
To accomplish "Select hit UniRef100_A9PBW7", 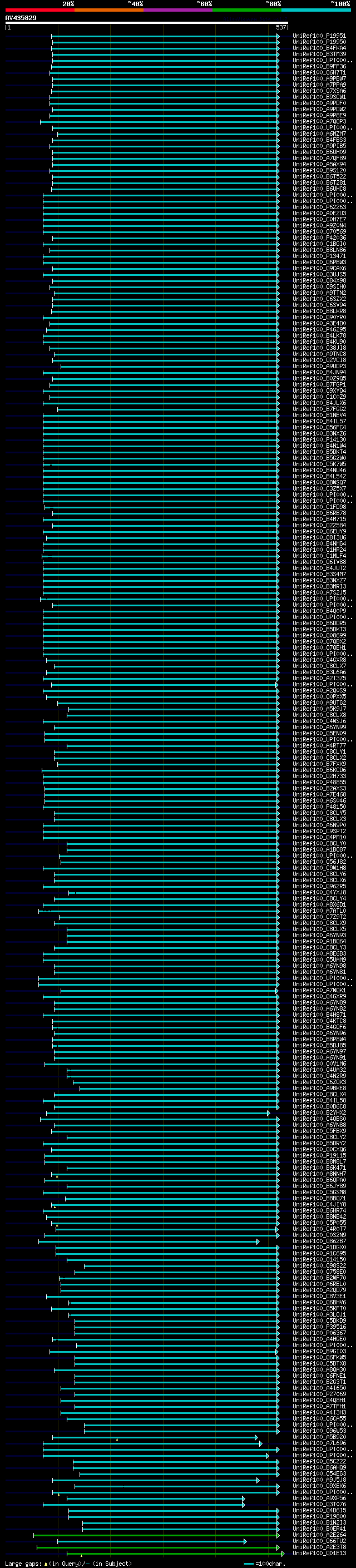I will 319,78.
